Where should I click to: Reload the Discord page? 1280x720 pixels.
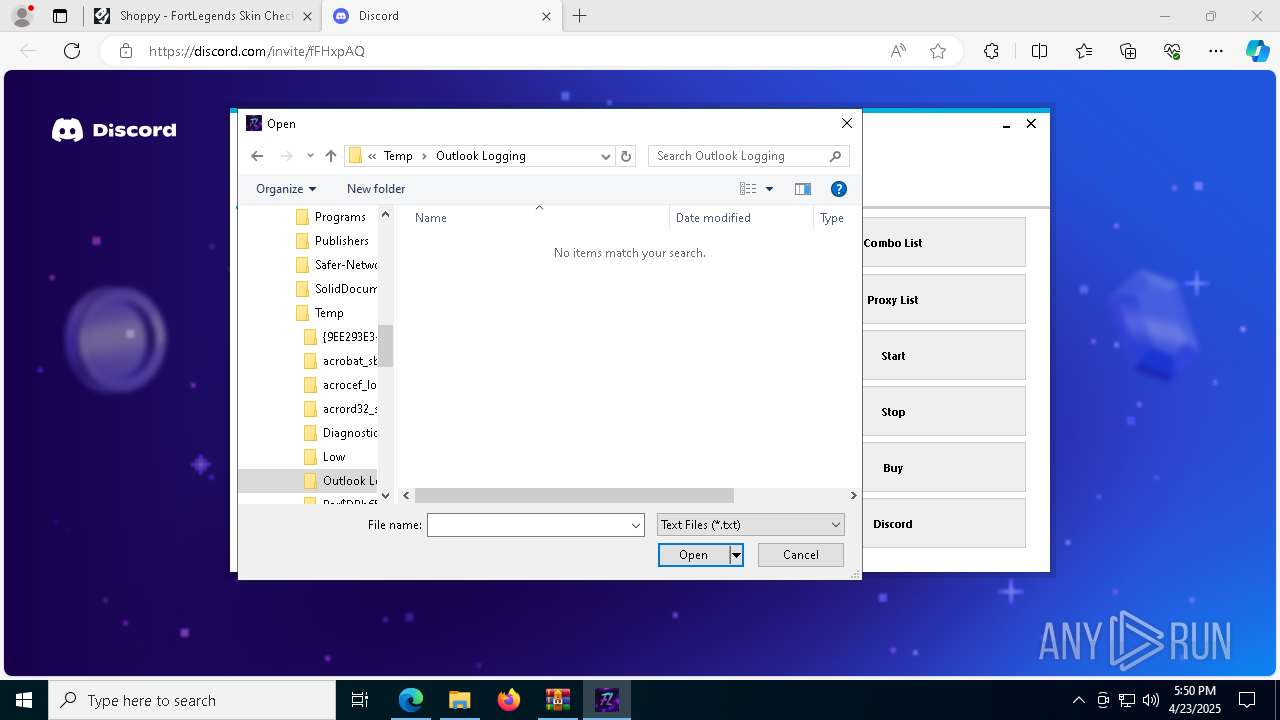72,51
